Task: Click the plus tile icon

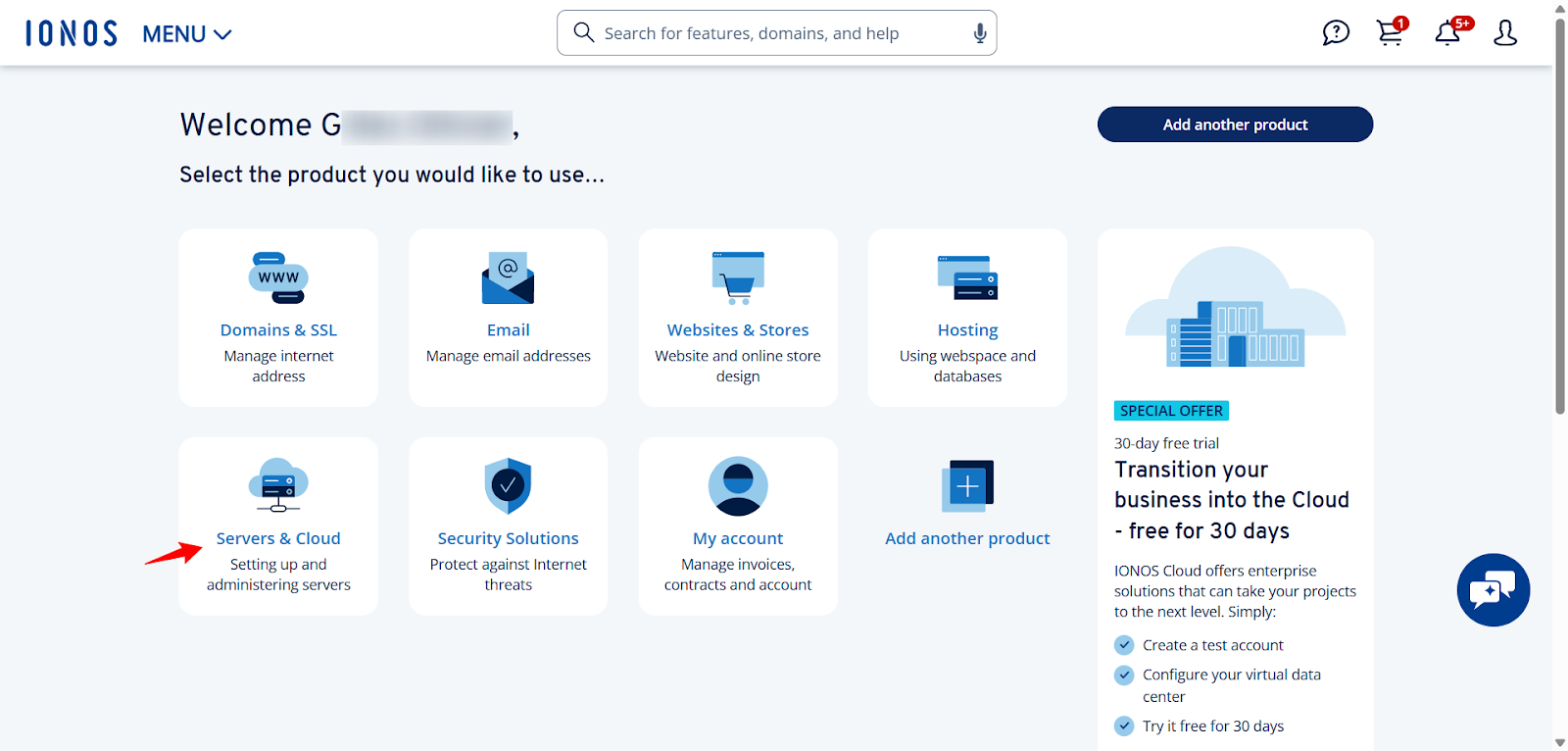Action: click(x=967, y=485)
